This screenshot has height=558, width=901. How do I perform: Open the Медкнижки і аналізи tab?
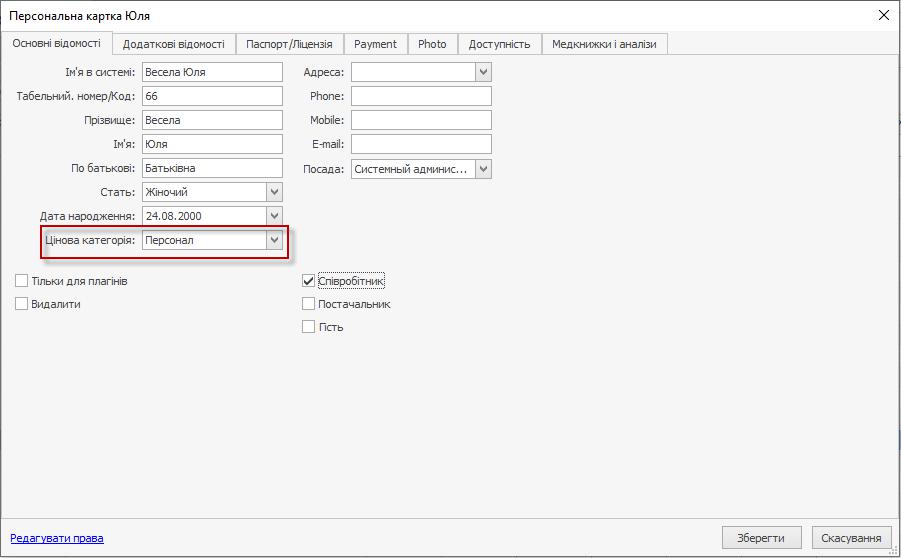604,44
